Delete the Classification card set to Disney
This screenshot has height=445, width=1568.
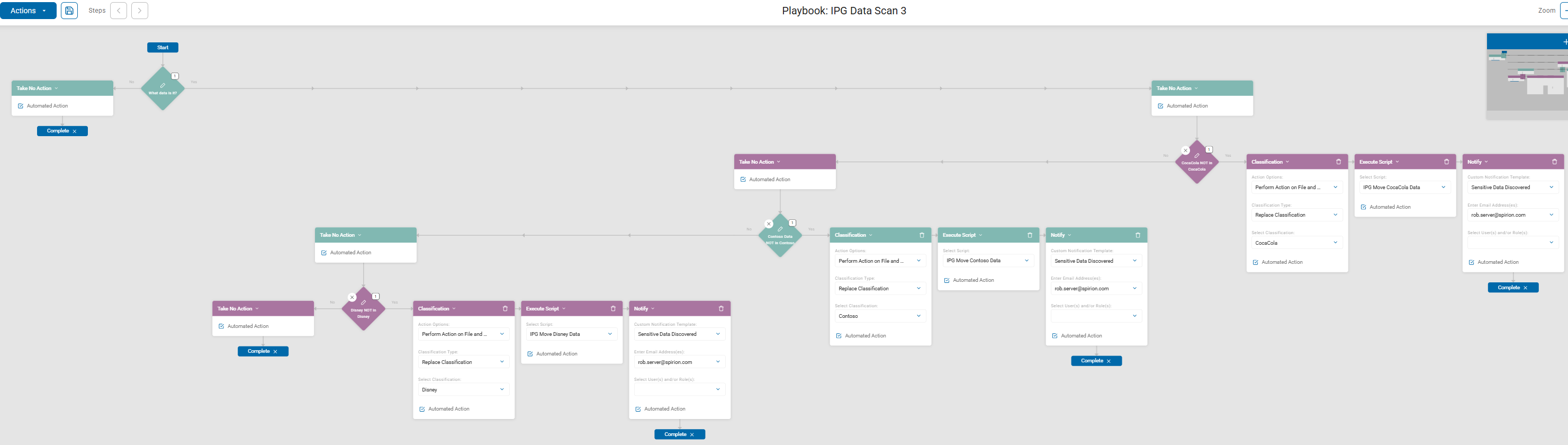tap(505, 309)
